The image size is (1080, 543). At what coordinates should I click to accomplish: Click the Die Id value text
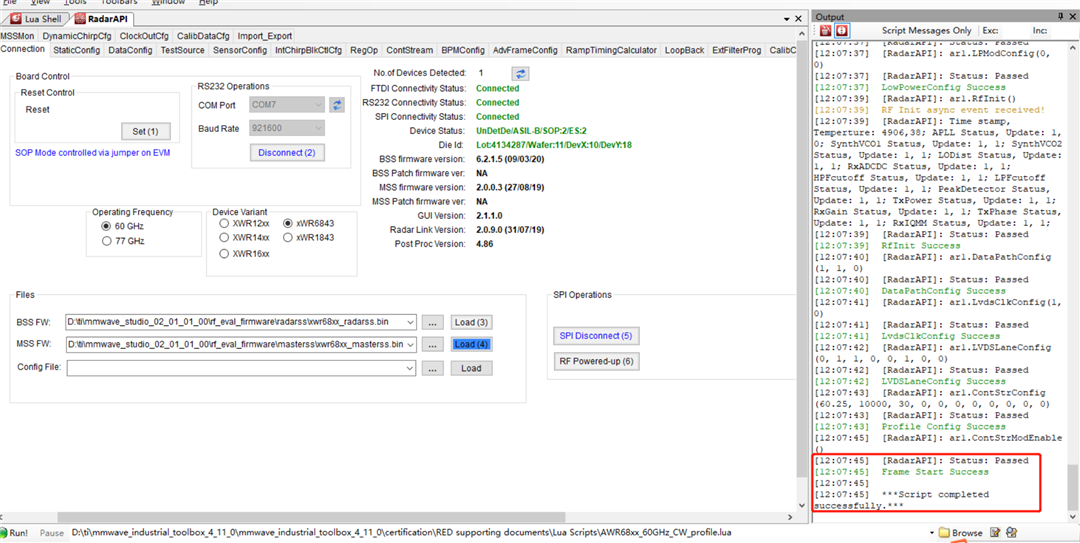coord(554,145)
